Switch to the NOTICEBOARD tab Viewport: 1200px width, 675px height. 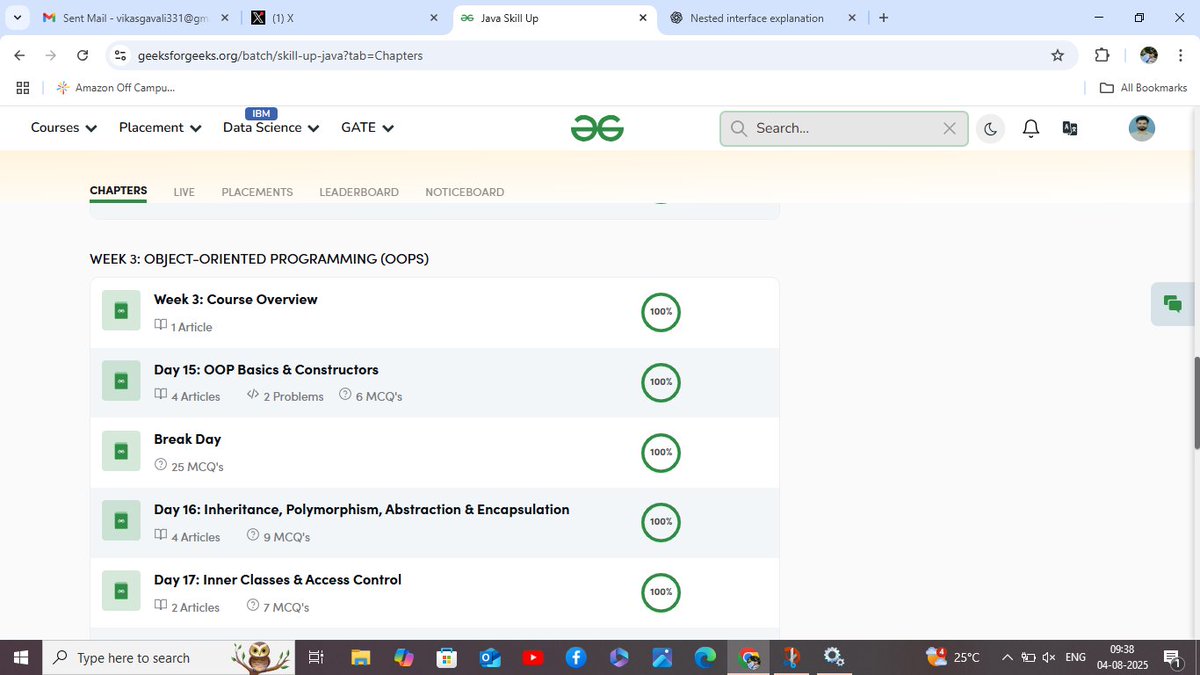tap(465, 192)
